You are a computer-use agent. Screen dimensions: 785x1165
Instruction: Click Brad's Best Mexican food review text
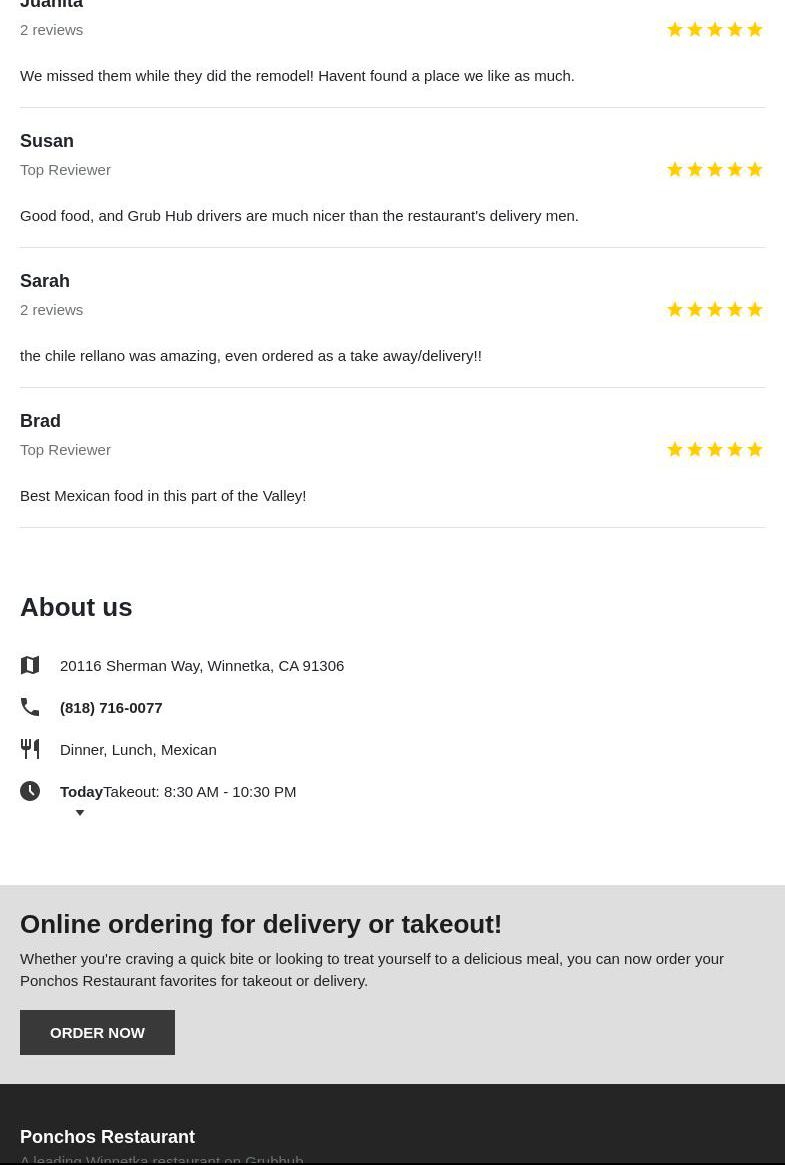click(x=163, y=495)
